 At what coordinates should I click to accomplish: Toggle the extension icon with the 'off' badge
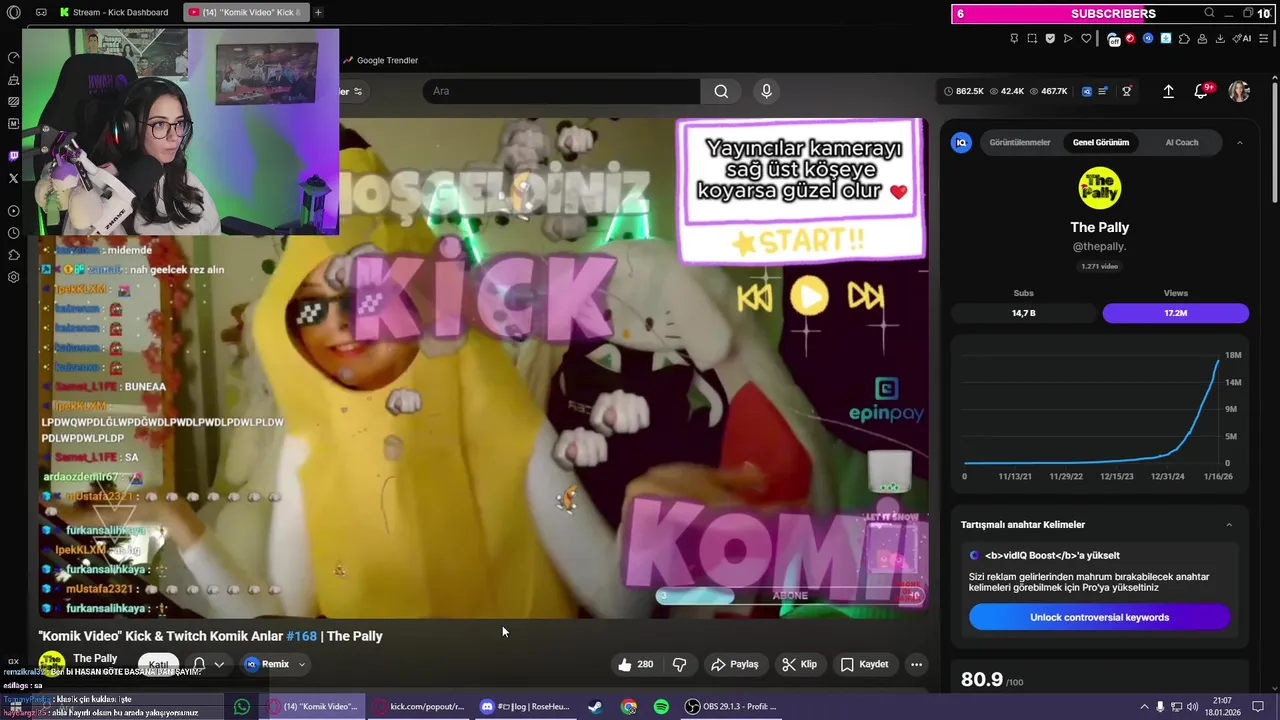1113,40
